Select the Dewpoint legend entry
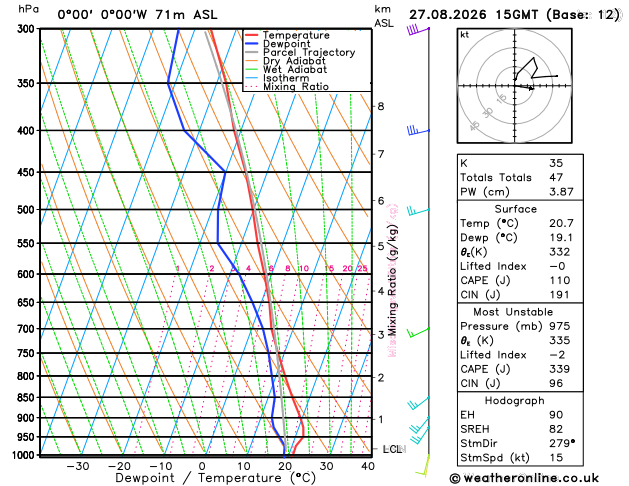The image size is (629, 486). pyautogui.click(x=278, y=44)
